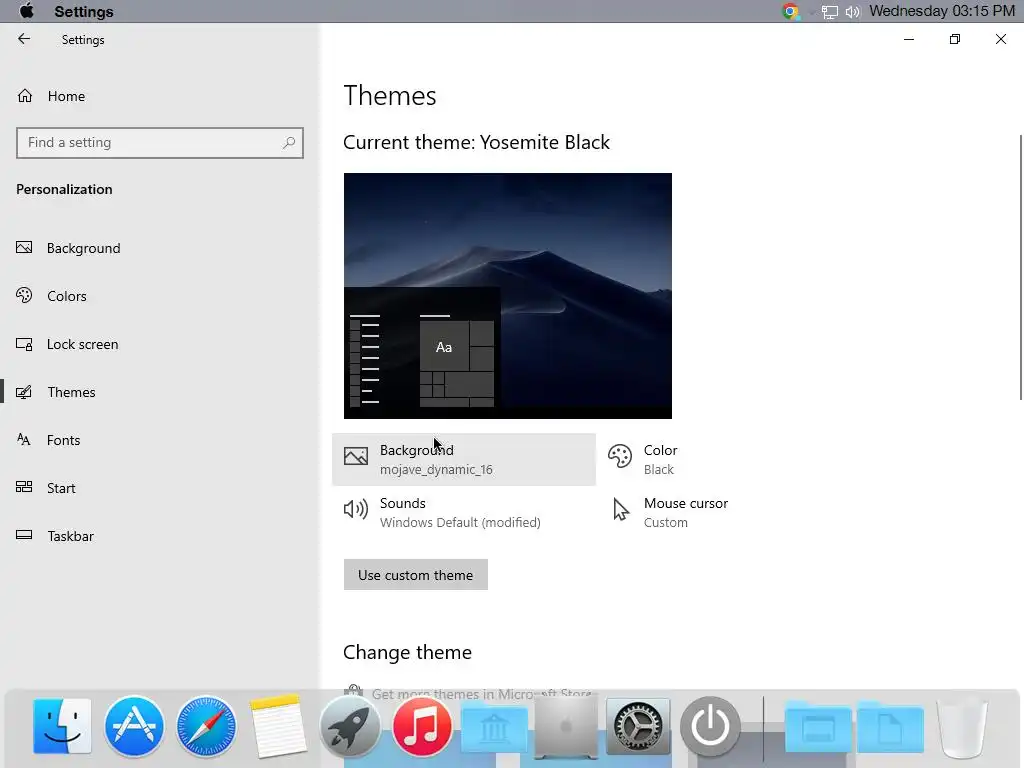1024x768 pixels.
Task: Click the volume speaker icon in the menu bar
Action: pos(852,12)
